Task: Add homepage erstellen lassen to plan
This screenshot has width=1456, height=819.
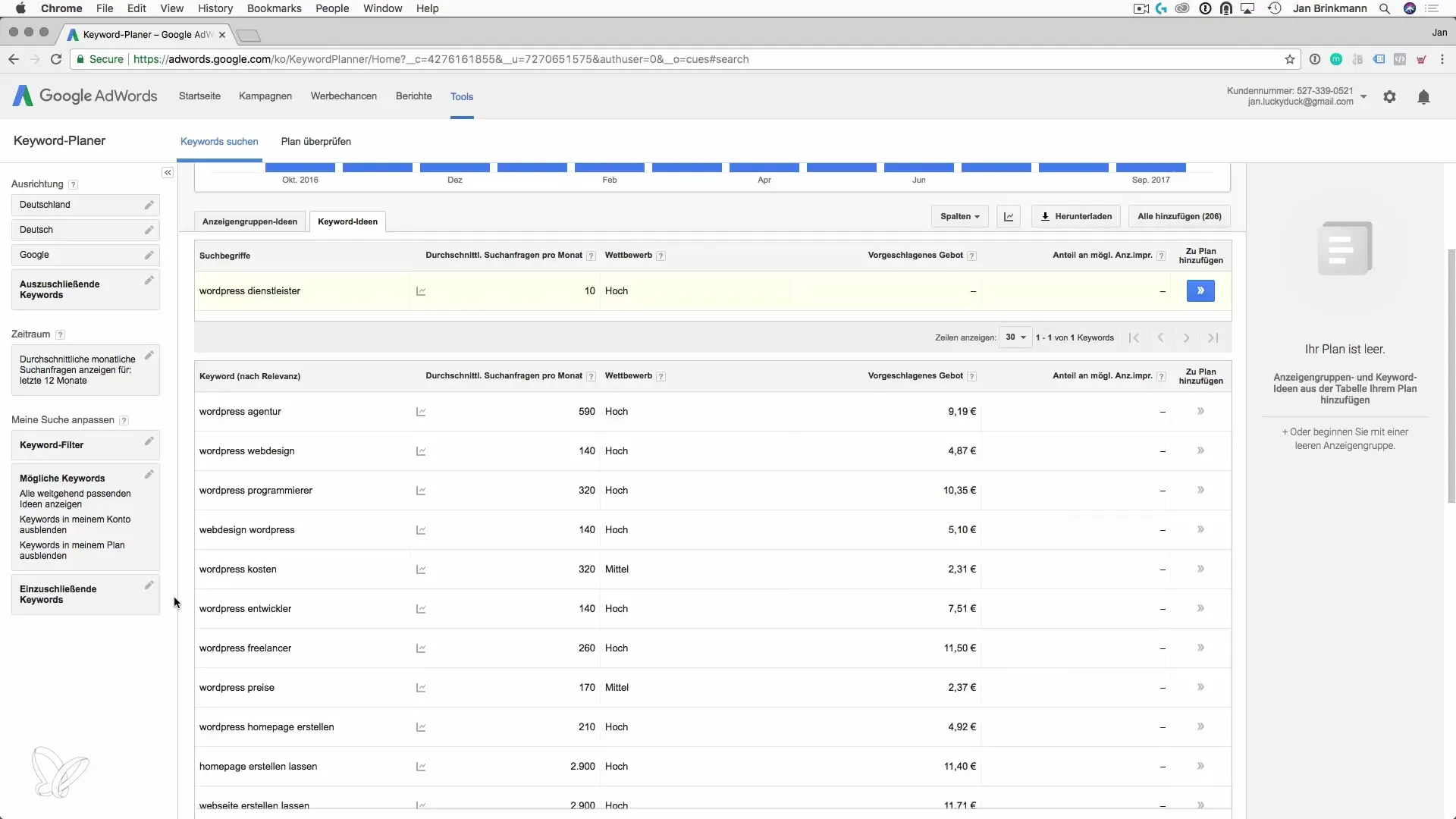Action: [x=1200, y=766]
